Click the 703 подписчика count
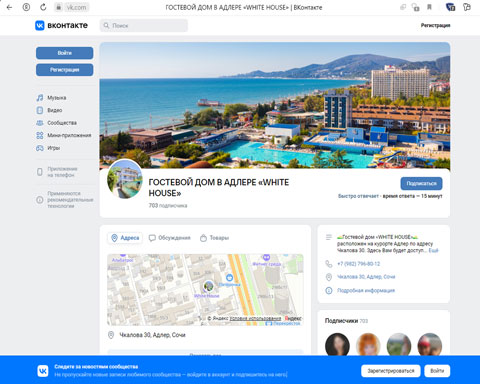The width and height of the screenshot is (480, 384). coord(168,206)
